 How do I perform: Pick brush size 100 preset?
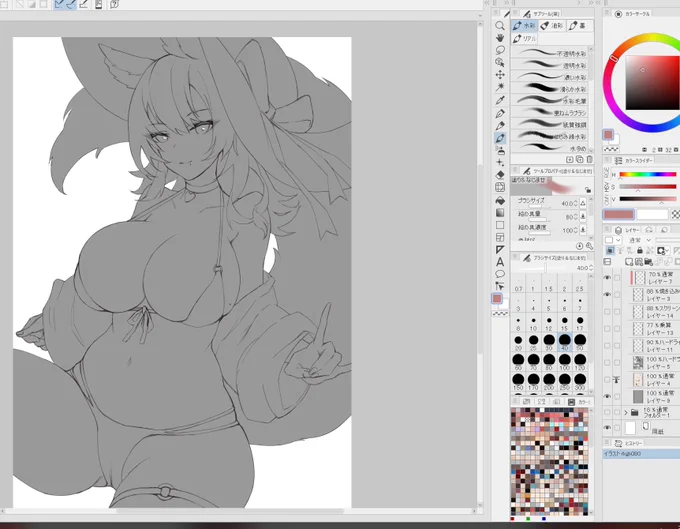pos(565,361)
